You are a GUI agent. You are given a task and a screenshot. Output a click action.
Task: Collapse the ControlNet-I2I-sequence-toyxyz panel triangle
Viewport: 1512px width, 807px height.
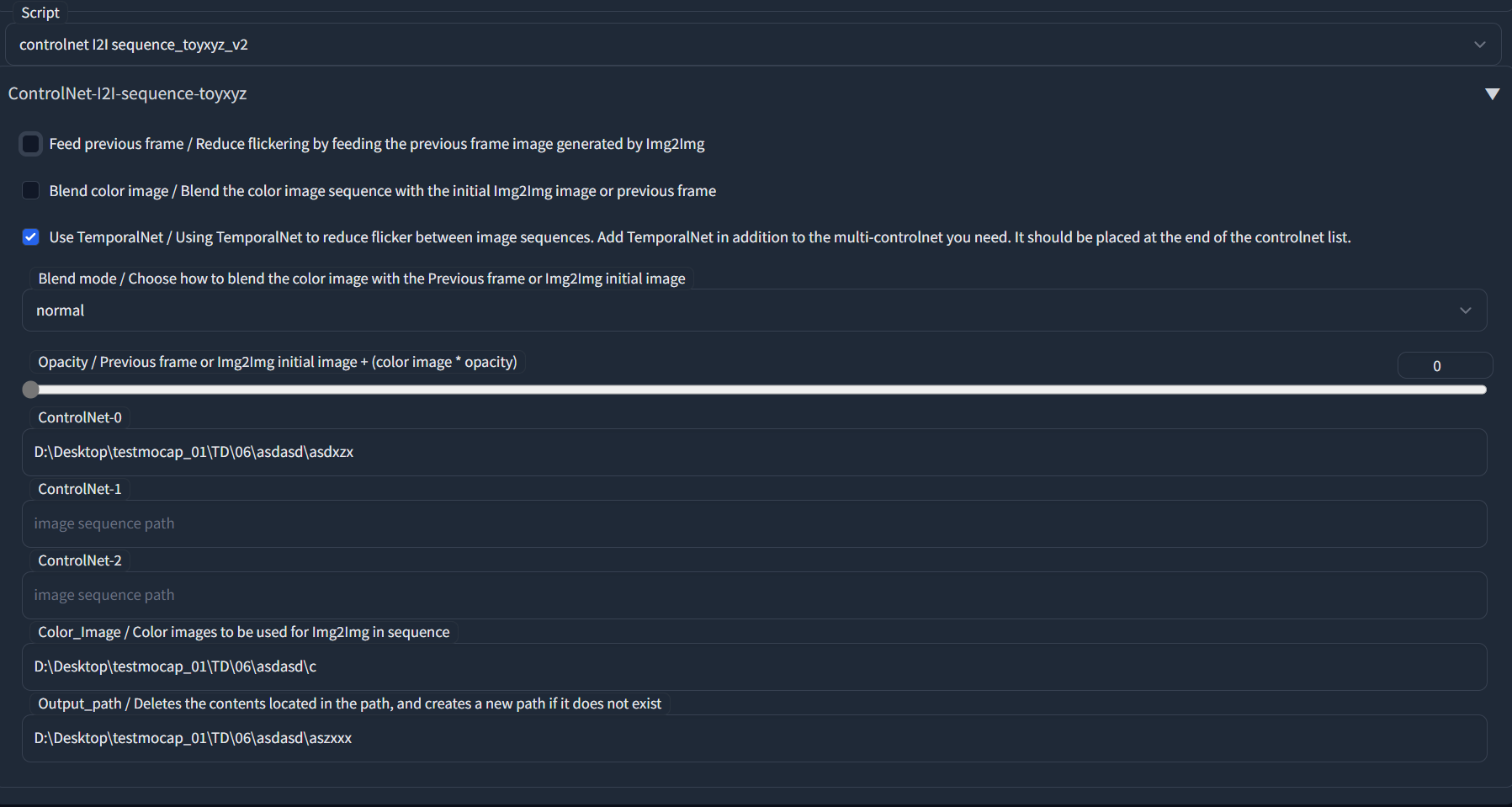(x=1492, y=93)
